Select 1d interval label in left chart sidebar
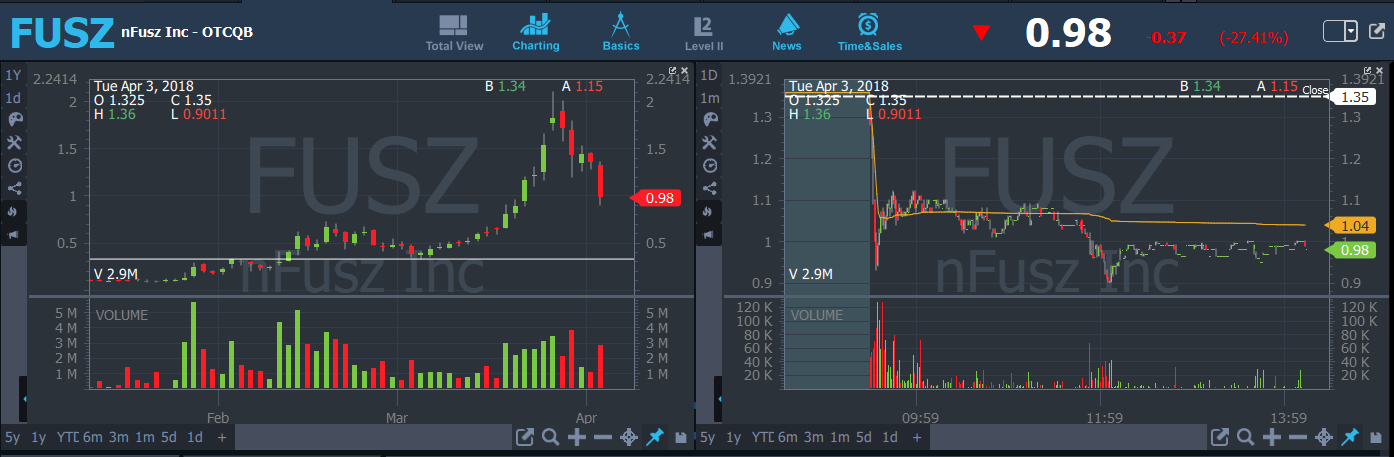Screen dimensions: 1394x457 (13, 98)
